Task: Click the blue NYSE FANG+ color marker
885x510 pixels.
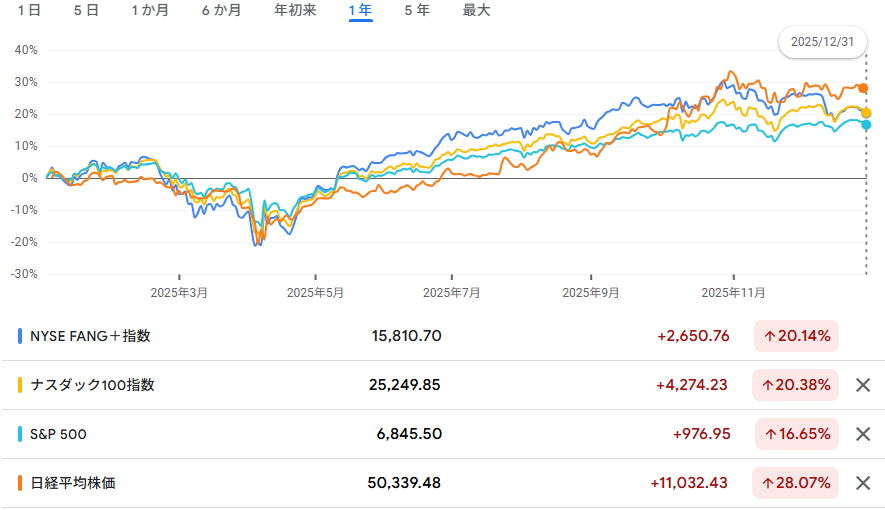Action: tap(21, 336)
